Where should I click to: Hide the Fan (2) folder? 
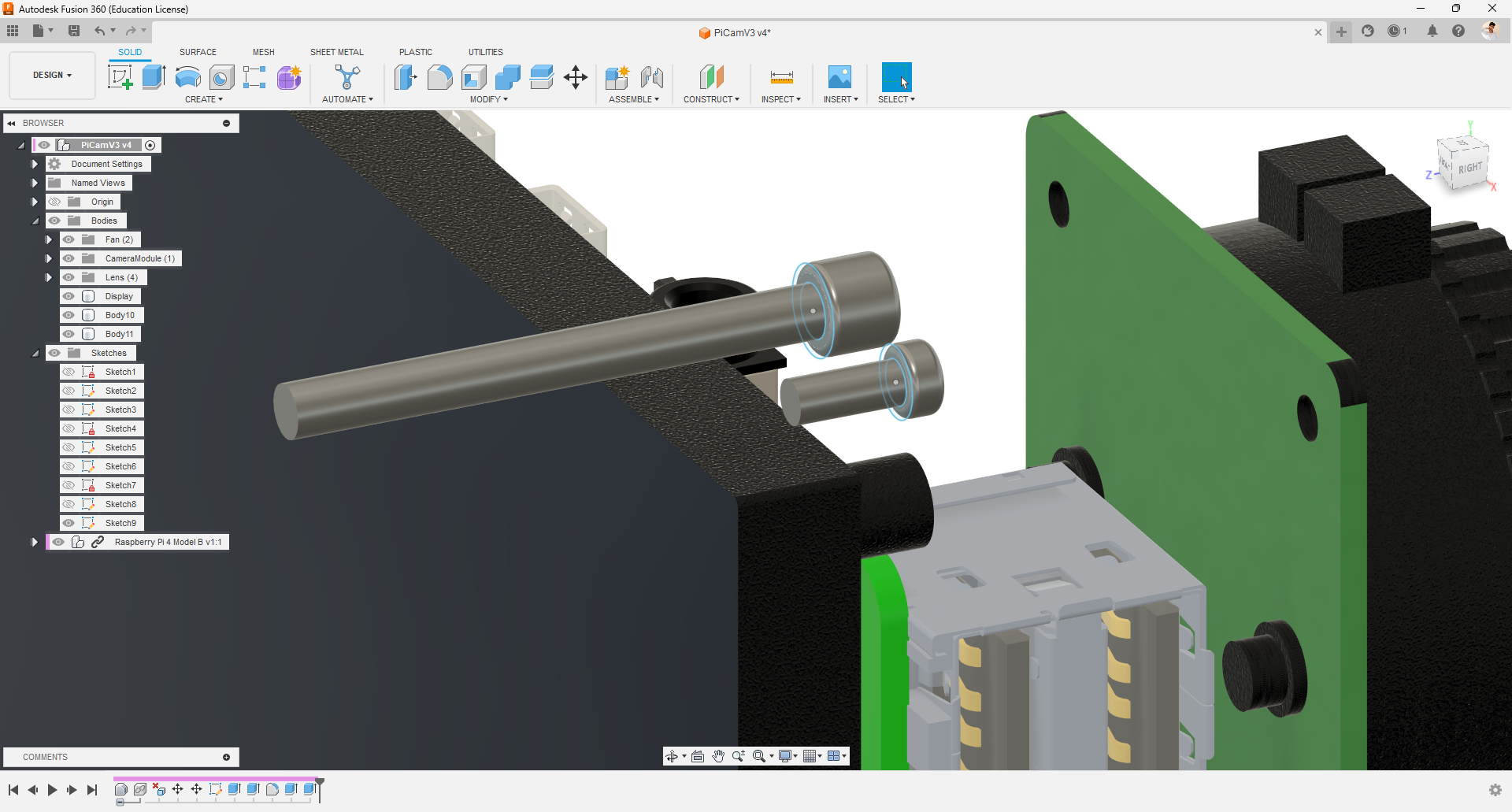coord(69,239)
